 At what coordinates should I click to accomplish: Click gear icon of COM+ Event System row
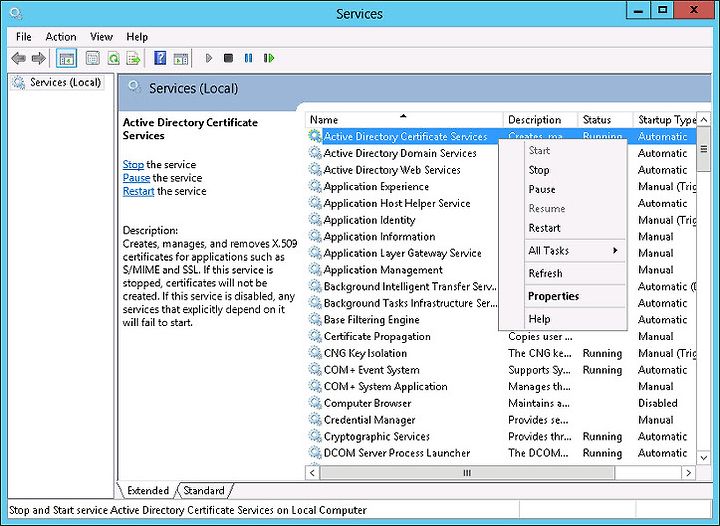[315, 369]
